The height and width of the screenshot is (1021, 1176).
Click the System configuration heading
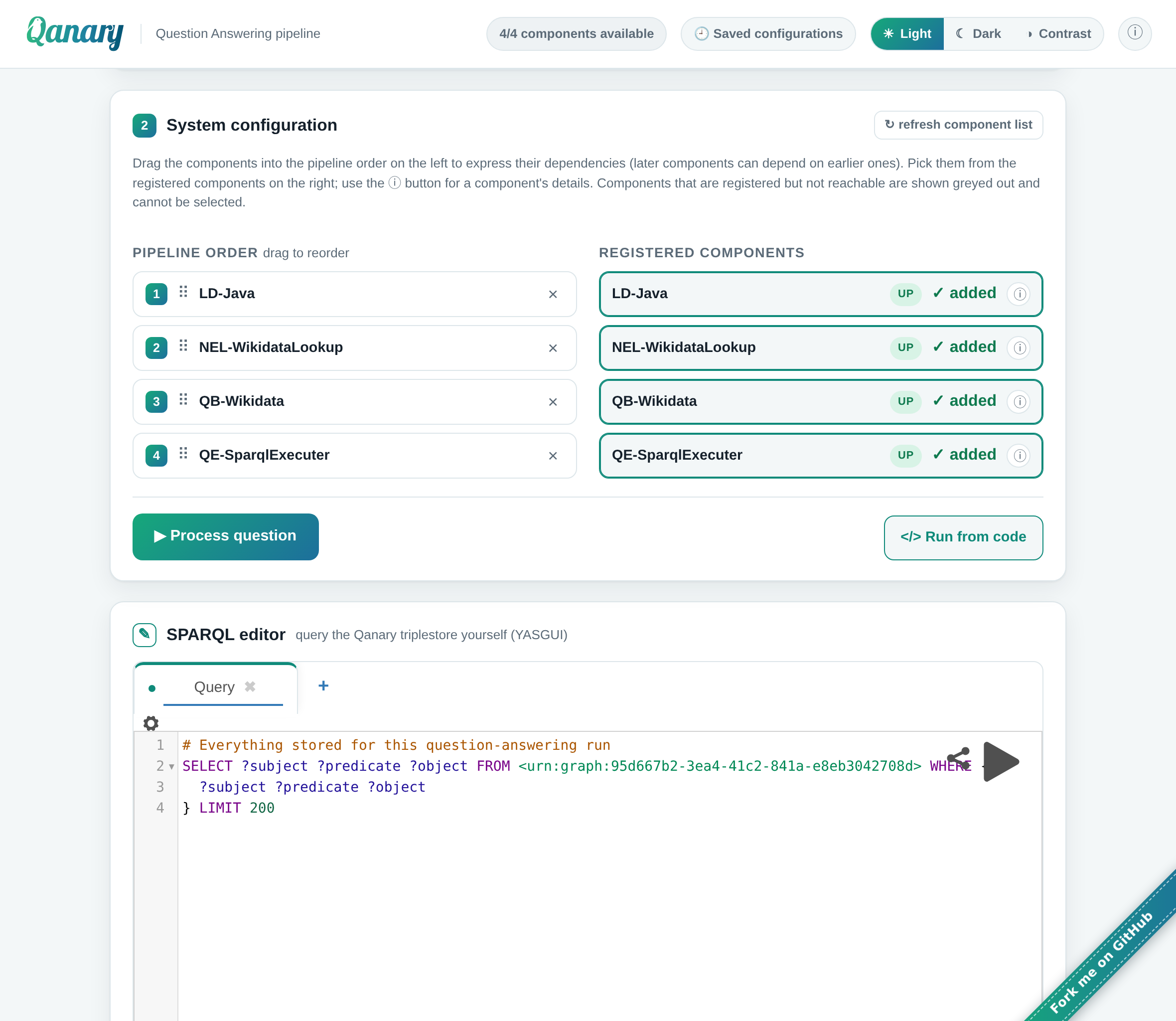coord(252,125)
